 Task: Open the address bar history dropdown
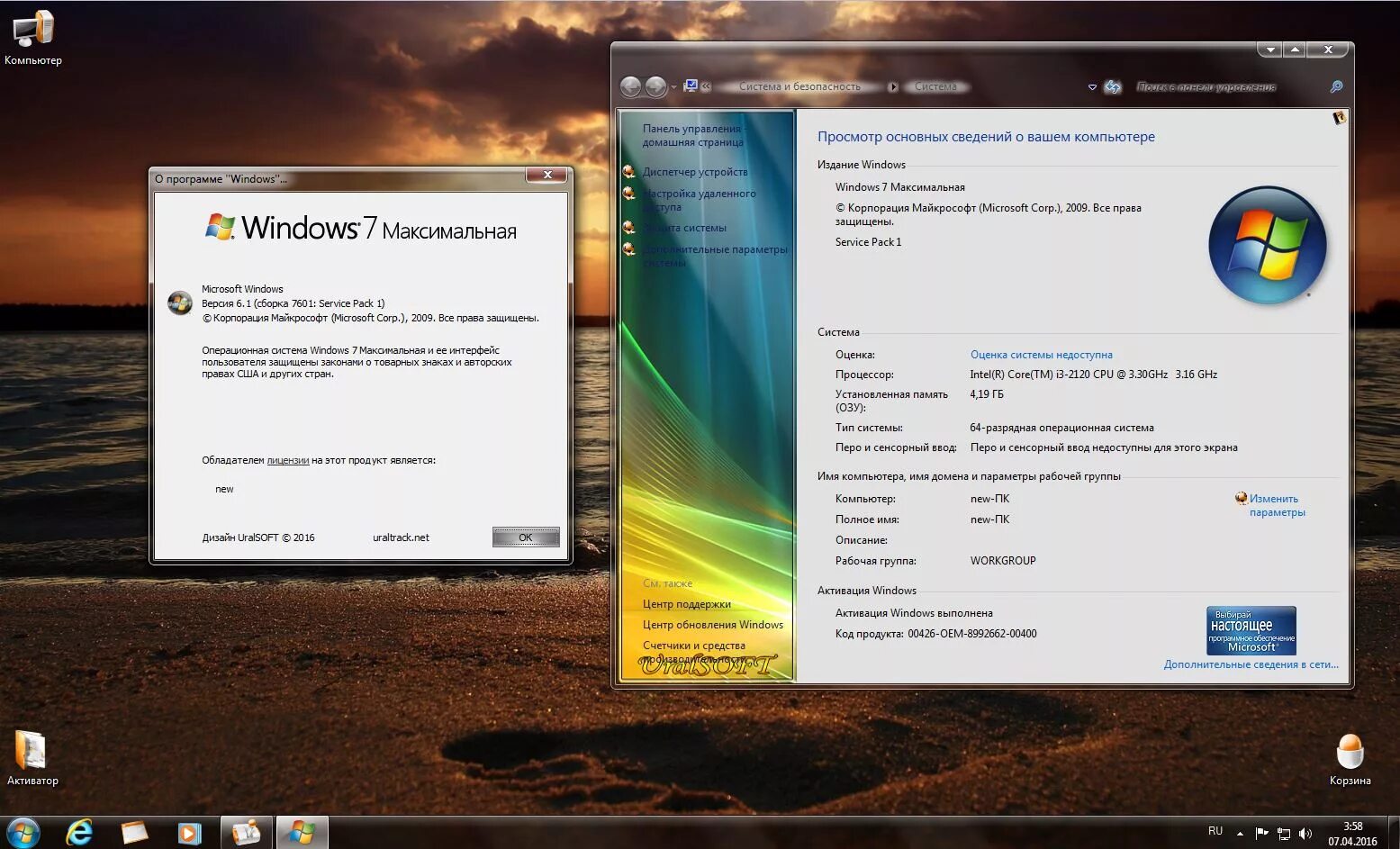click(1092, 87)
